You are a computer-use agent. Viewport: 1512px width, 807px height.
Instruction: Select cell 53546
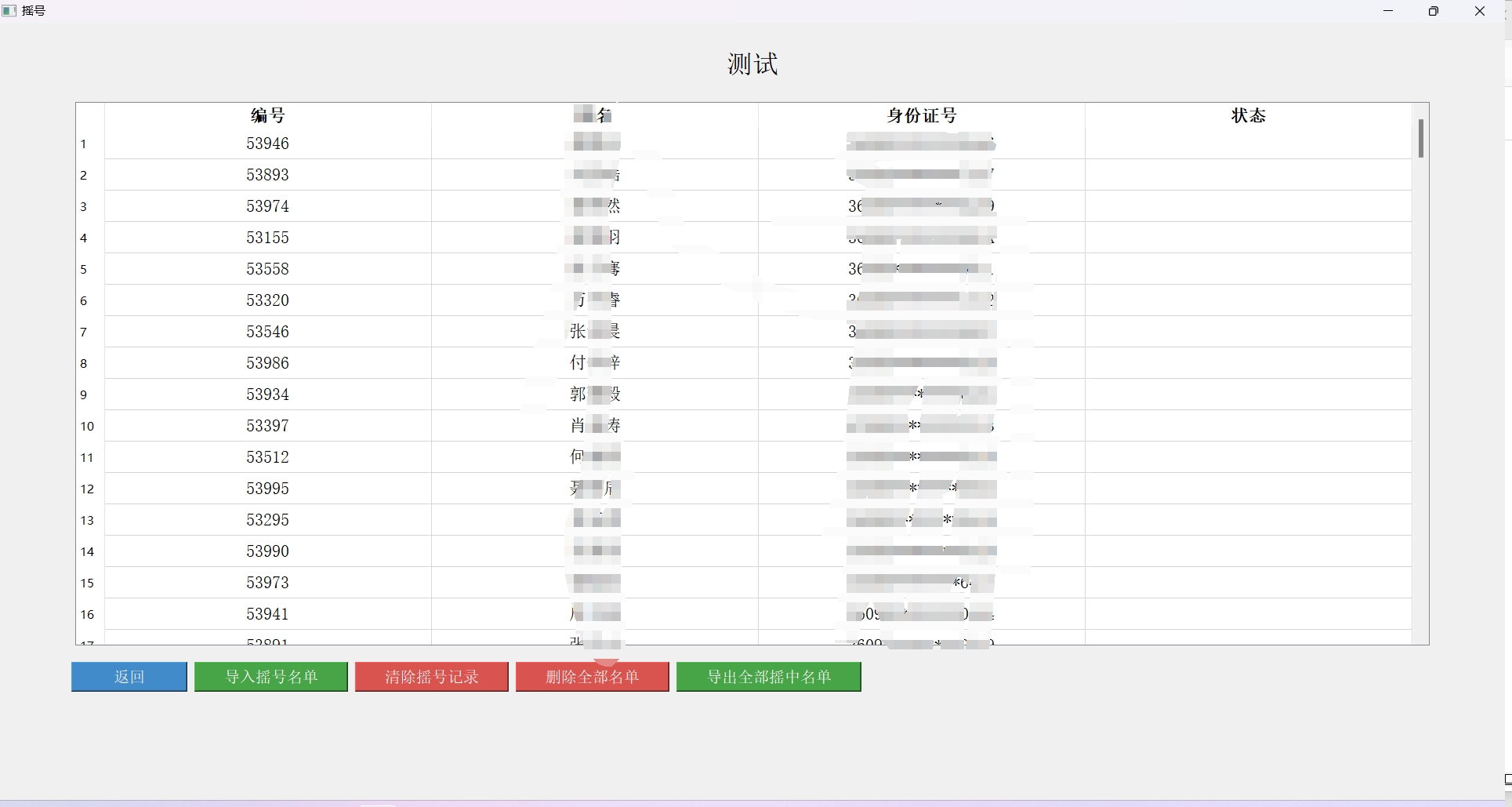pyautogui.click(x=268, y=332)
